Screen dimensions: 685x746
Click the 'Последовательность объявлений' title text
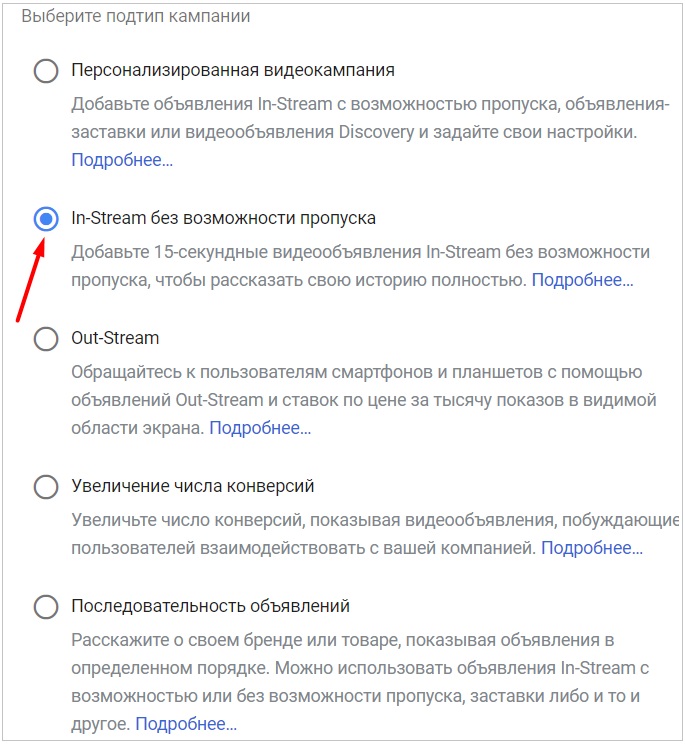click(211, 606)
